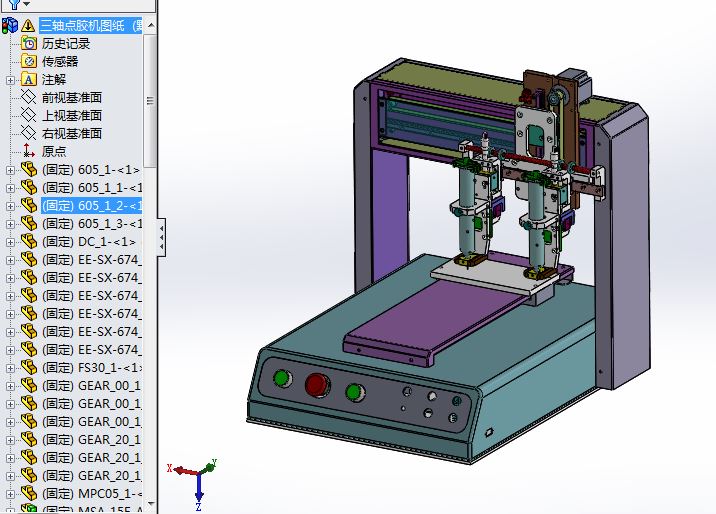Click the 原点 origin icon
Viewport: 716px width, 514px height.
tap(29, 151)
